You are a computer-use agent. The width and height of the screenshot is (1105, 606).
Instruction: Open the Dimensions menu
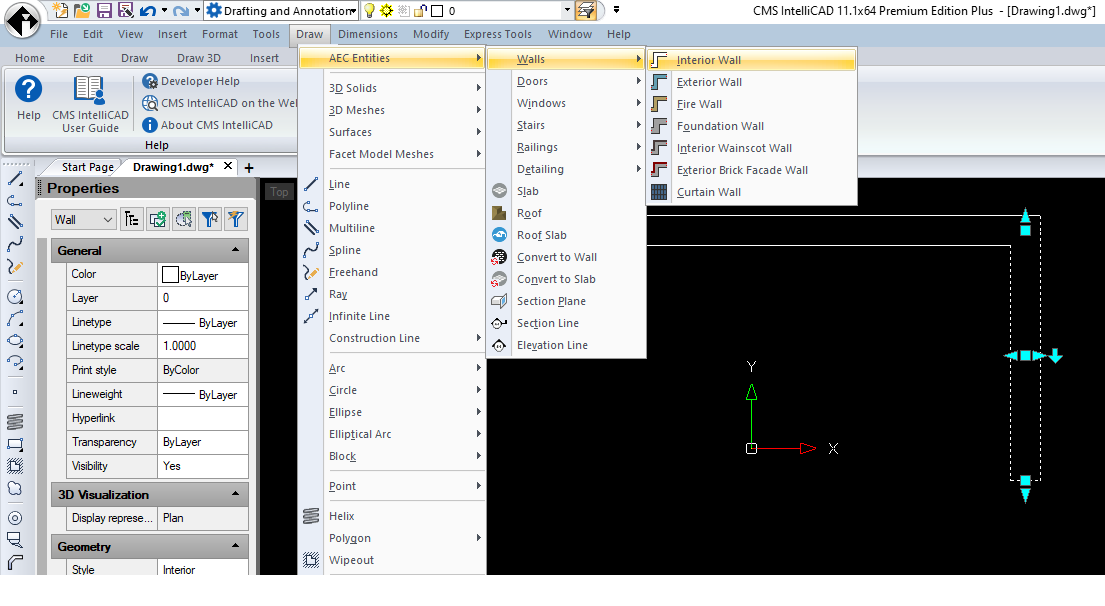(x=368, y=34)
